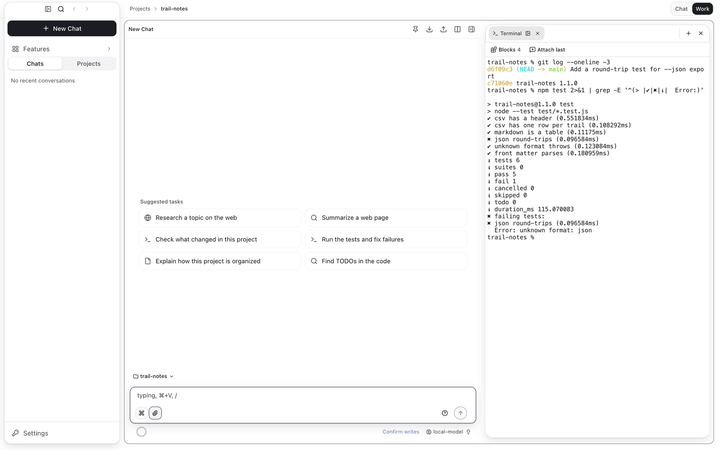Toggle split view layout icon
The image size is (720, 450).
point(457,29)
